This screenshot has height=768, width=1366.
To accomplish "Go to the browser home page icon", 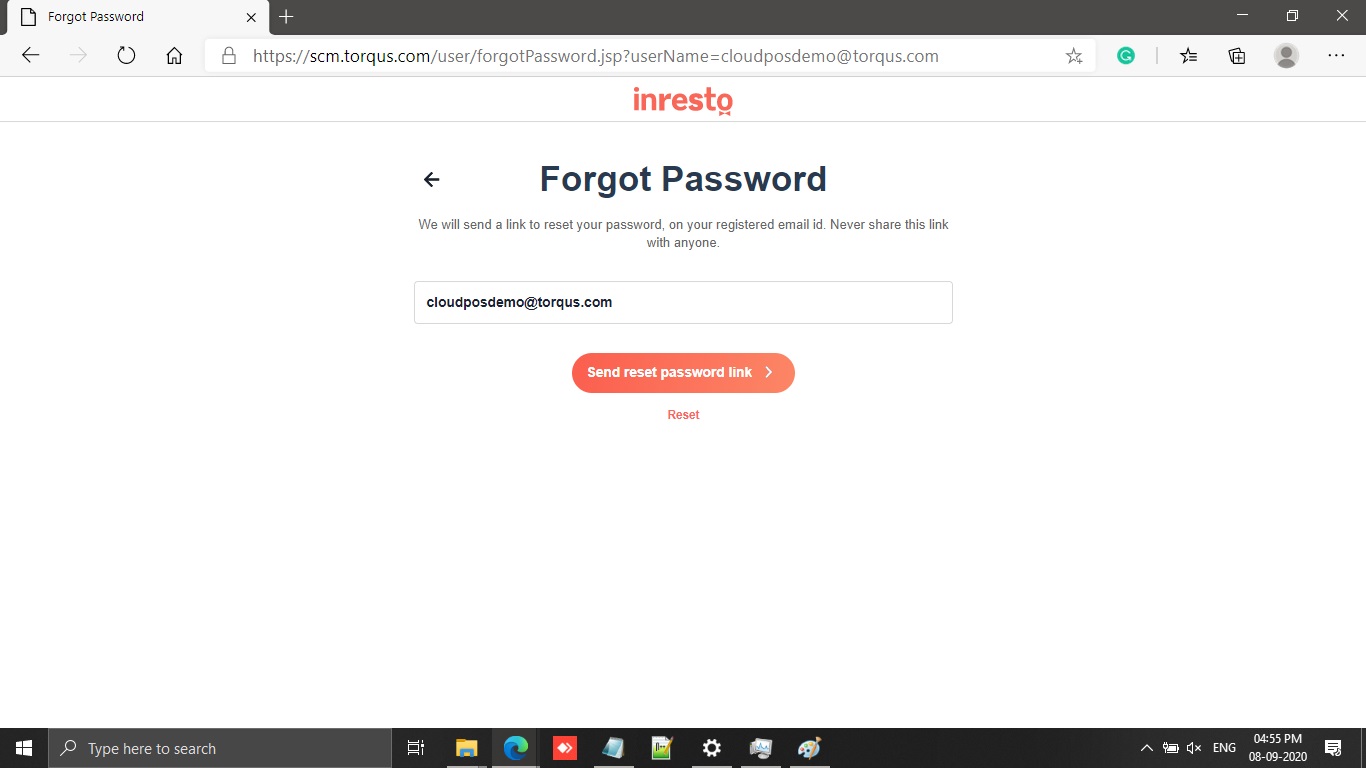I will click(x=174, y=56).
